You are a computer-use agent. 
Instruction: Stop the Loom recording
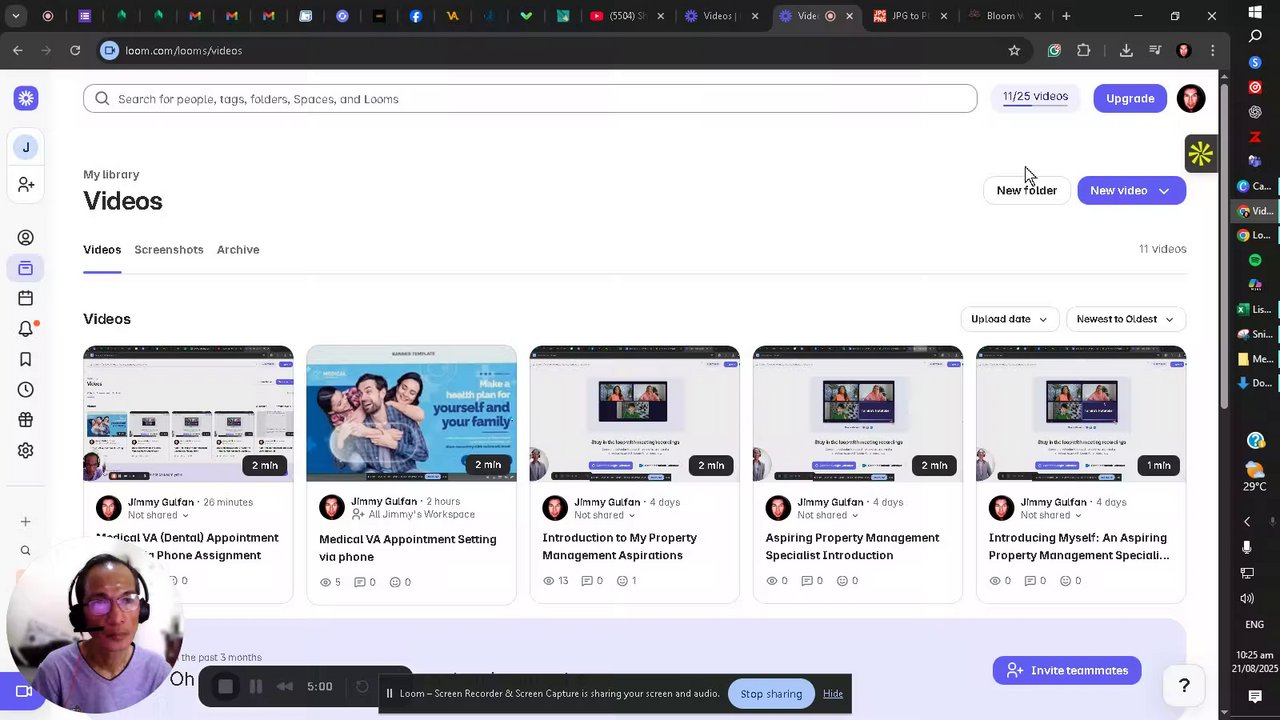point(226,687)
